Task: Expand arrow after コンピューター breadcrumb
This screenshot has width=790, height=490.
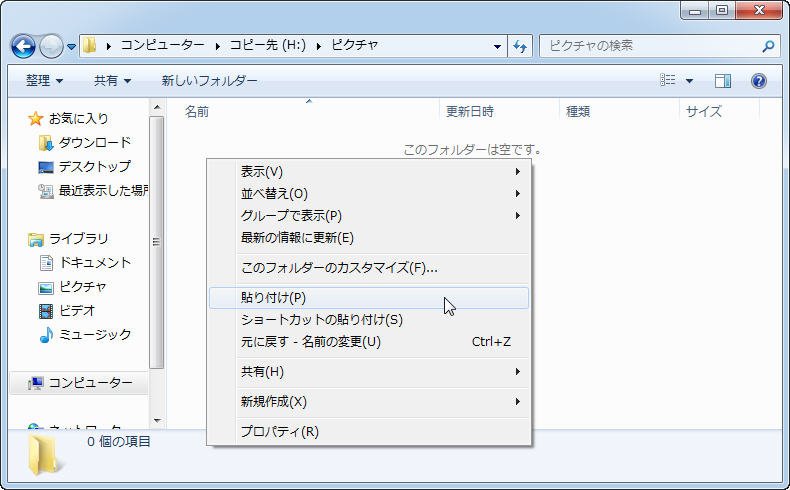Action: point(217,46)
